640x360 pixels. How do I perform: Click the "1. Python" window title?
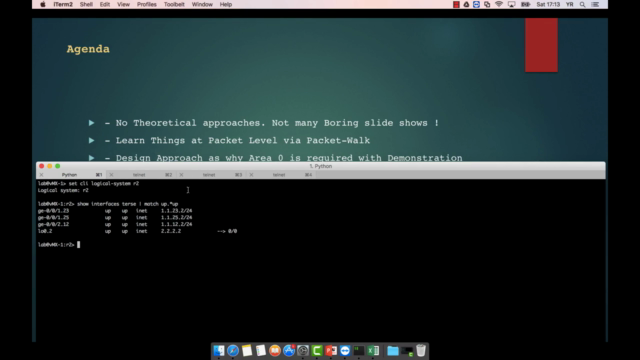320,166
